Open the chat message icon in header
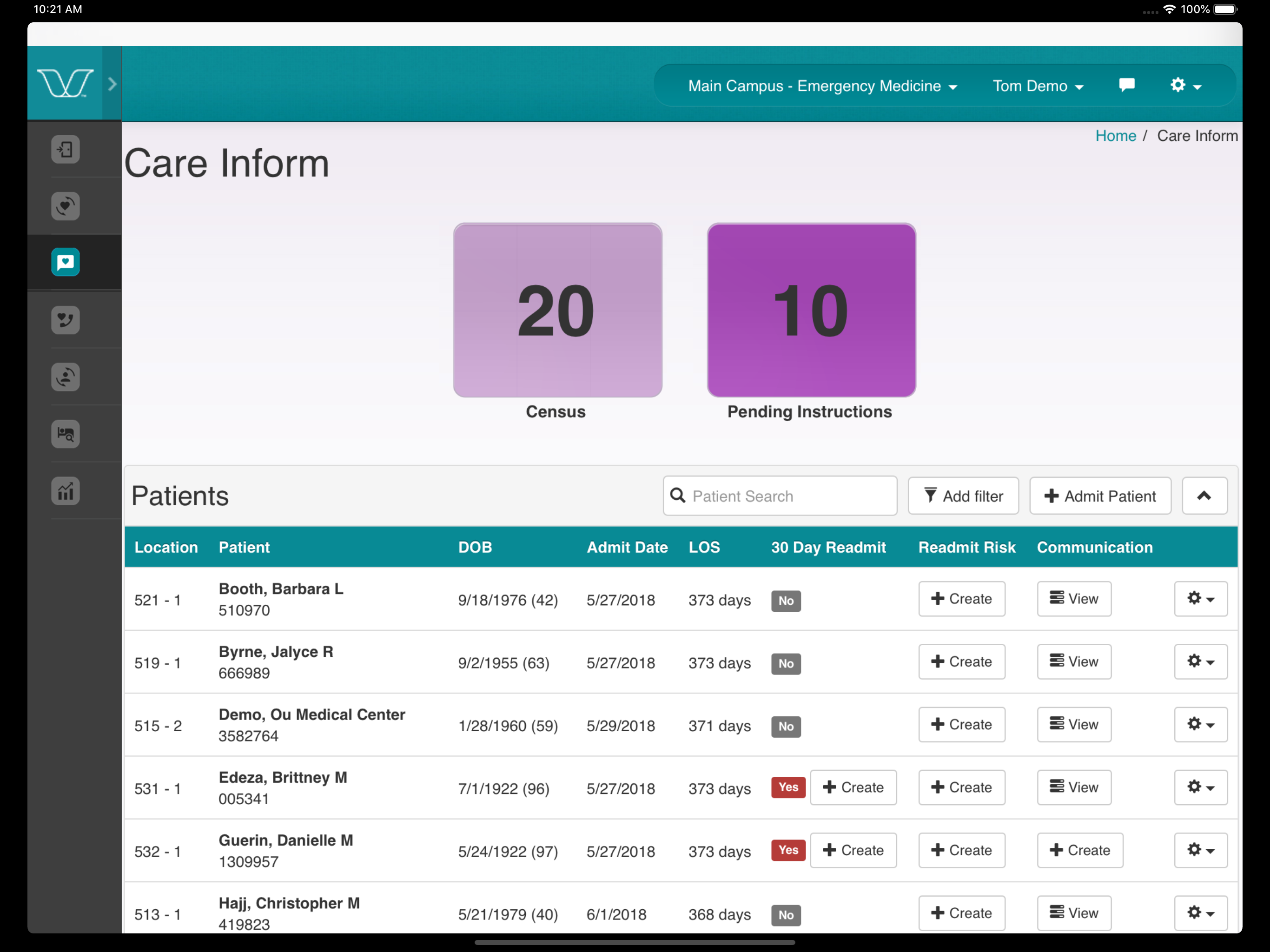Screen dimensions: 1270x952 pyautogui.click(x=1126, y=86)
